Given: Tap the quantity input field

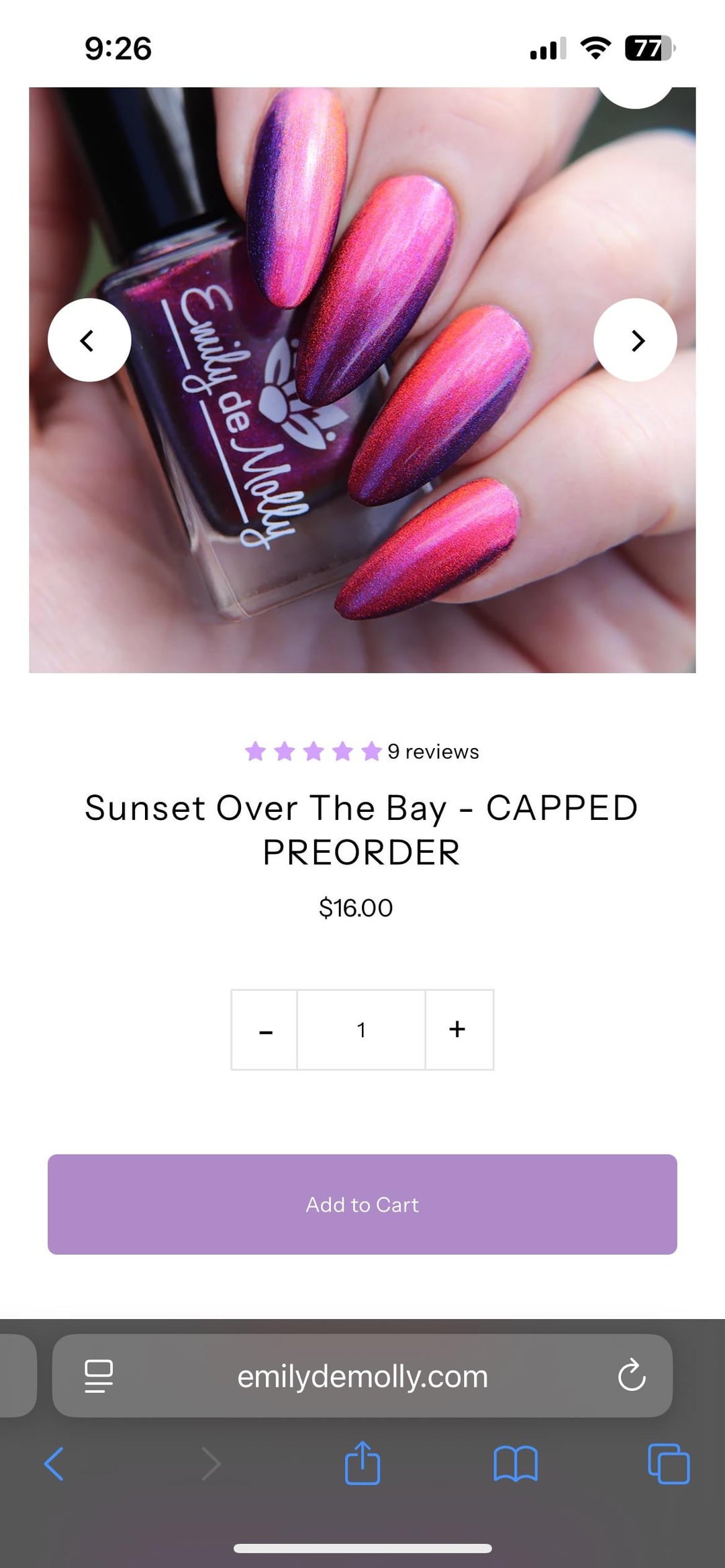Looking at the screenshot, I should click(x=361, y=1030).
